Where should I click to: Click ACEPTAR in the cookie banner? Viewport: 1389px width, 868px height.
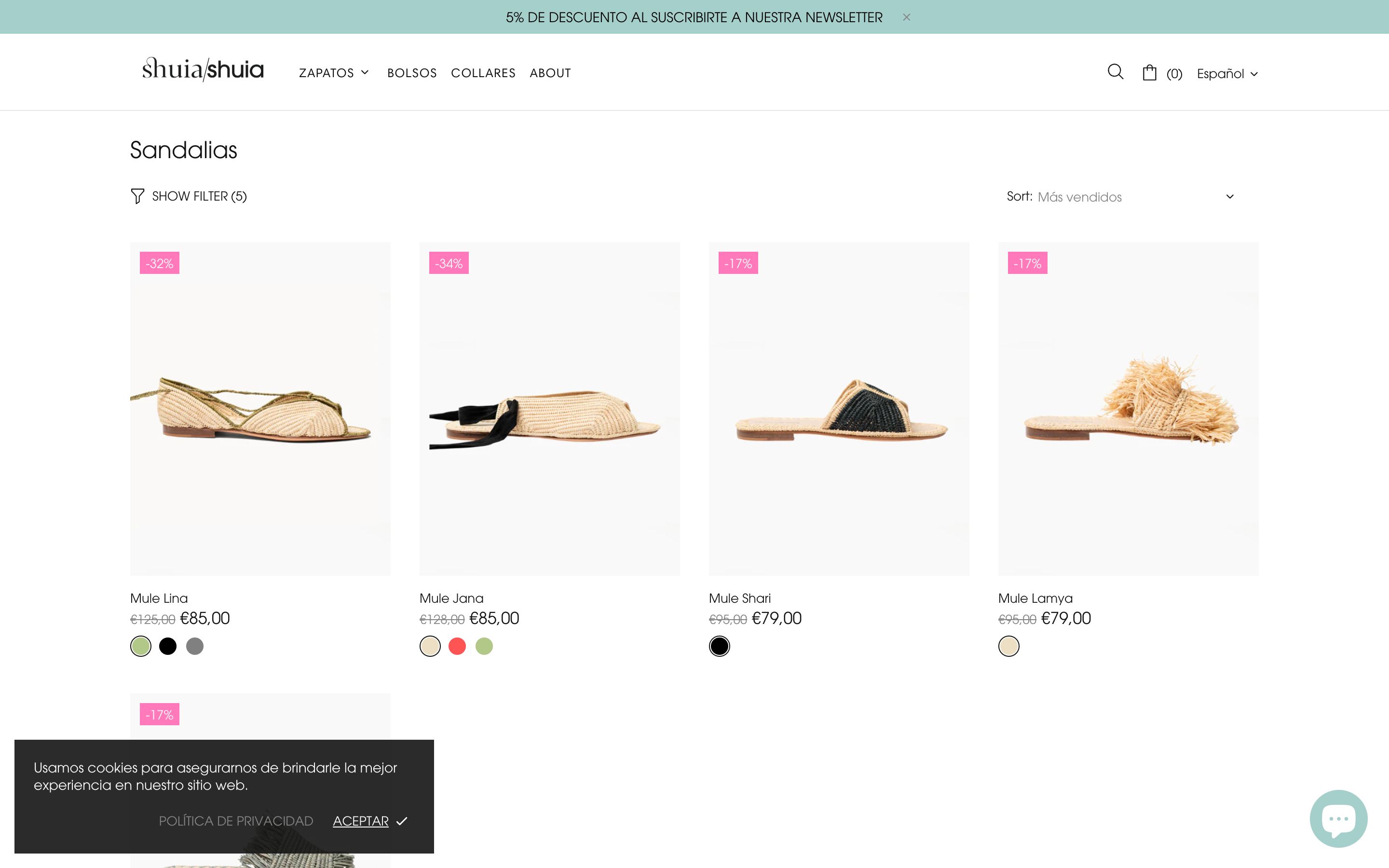360,821
